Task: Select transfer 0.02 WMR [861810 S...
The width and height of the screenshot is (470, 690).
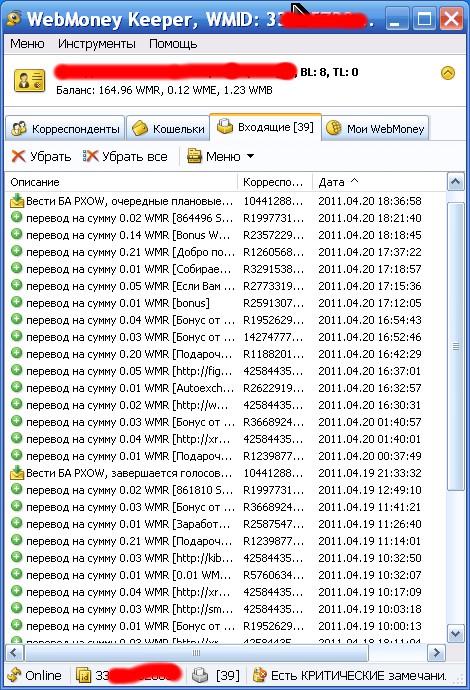Action: pos(226,490)
